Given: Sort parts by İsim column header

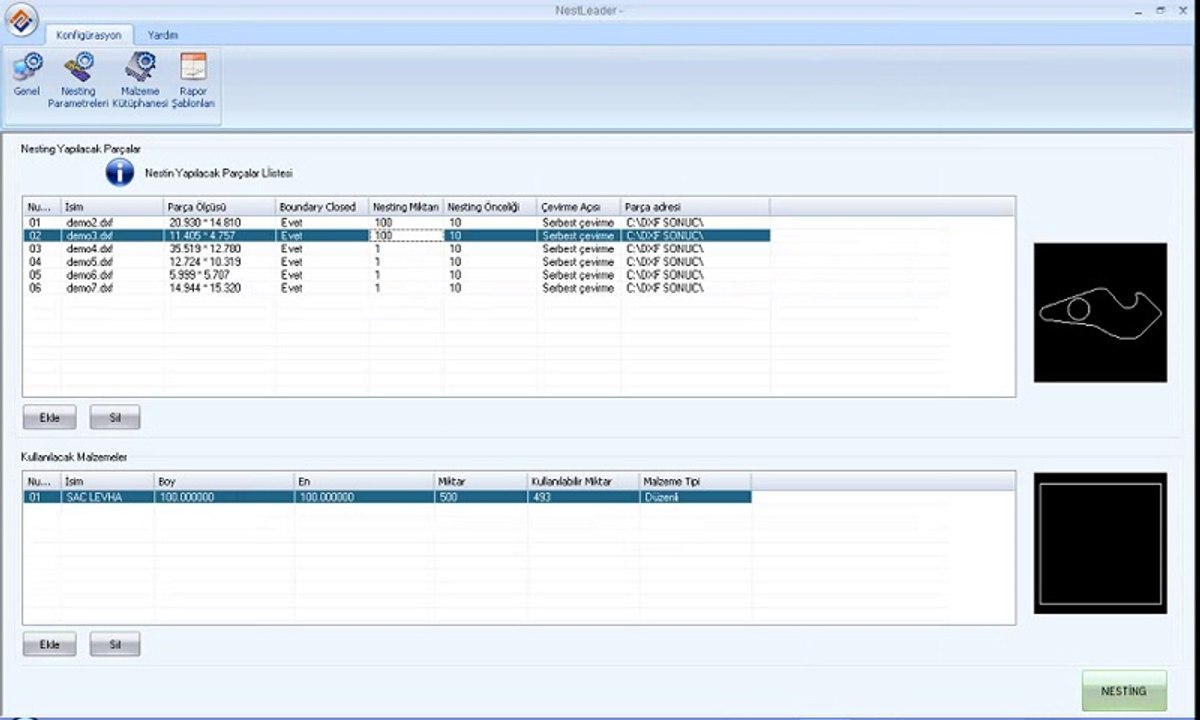Looking at the screenshot, I should (113, 207).
